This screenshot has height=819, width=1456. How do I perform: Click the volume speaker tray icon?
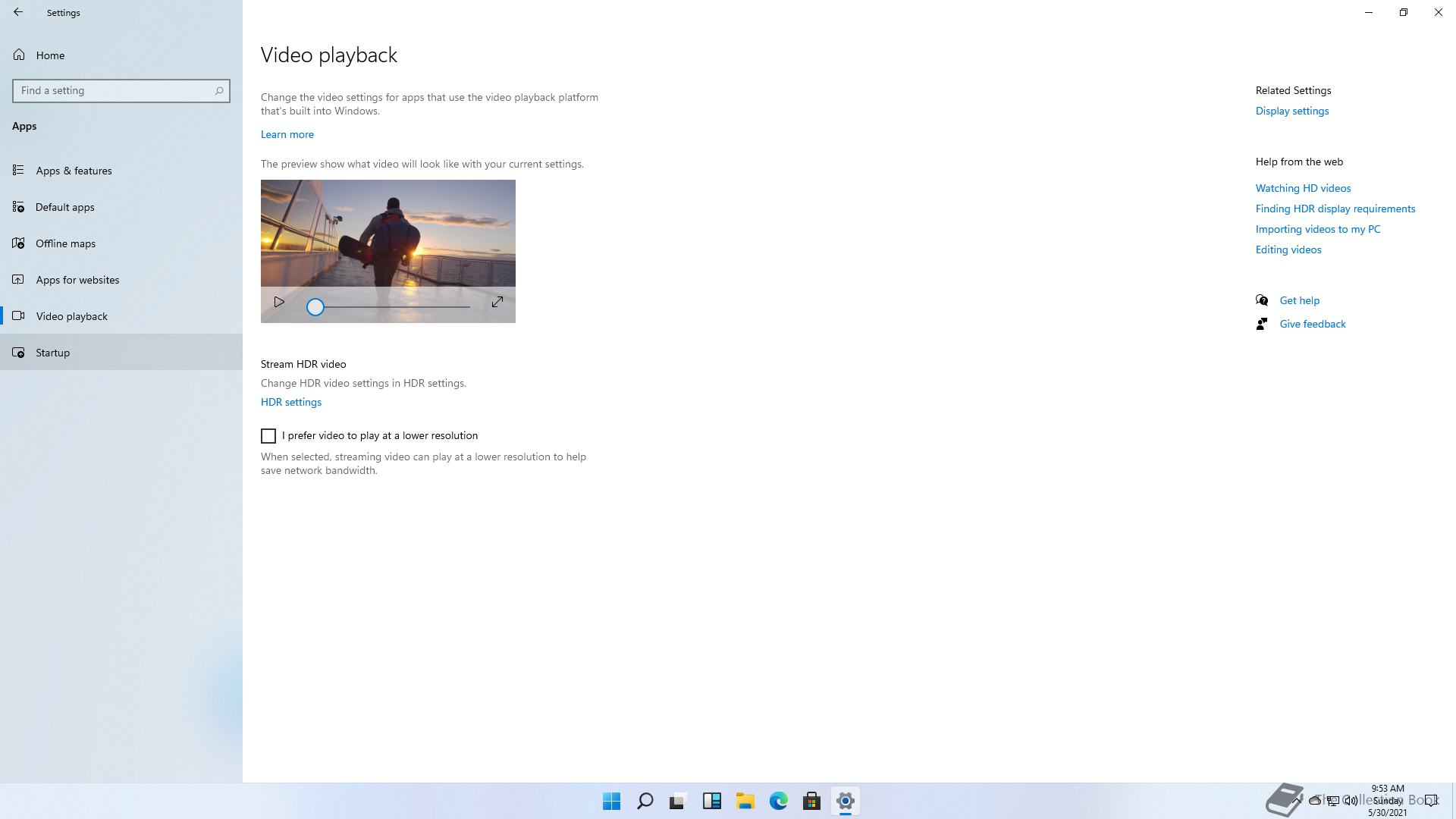(x=1351, y=800)
